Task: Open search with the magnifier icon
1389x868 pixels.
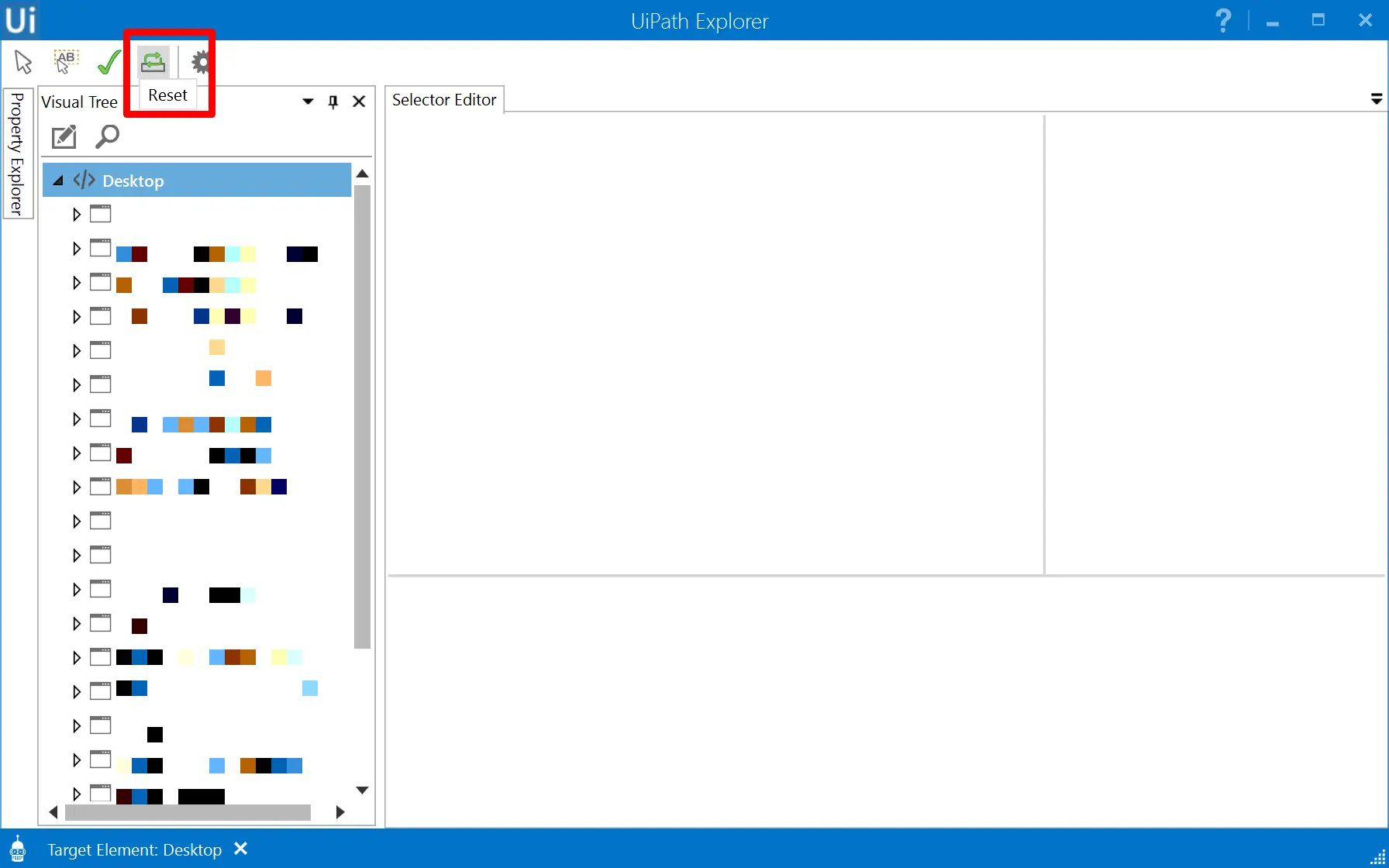Action: [107, 136]
